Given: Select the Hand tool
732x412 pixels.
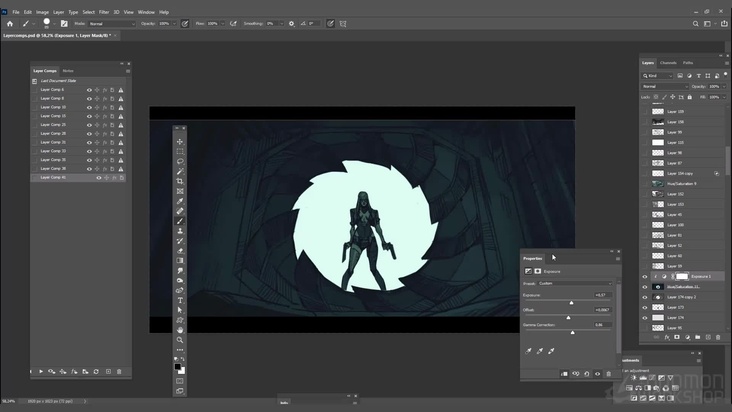Looking at the screenshot, I should coord(180,330).
